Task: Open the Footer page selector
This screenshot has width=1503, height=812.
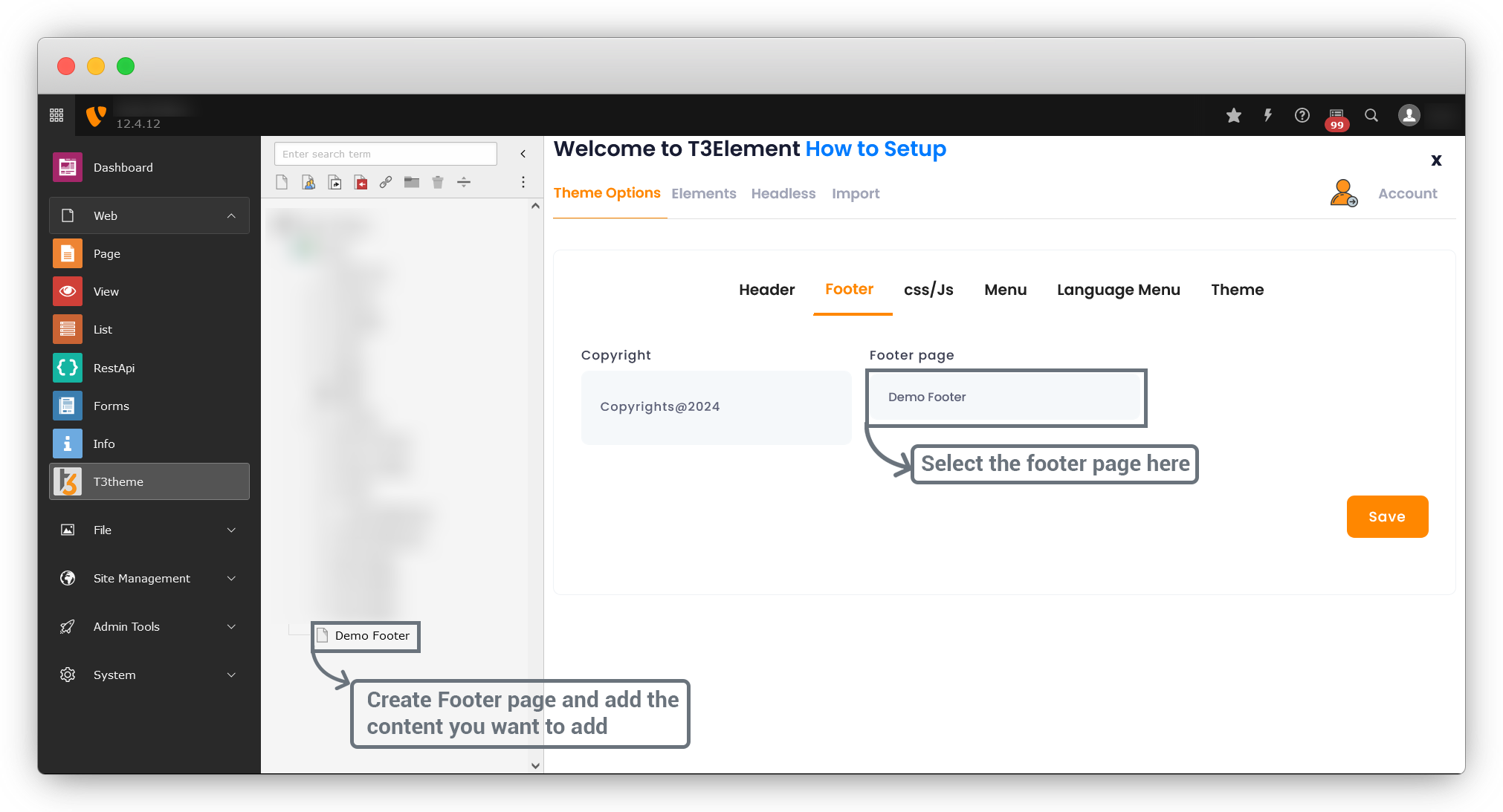Action: tap(1006, 397)
